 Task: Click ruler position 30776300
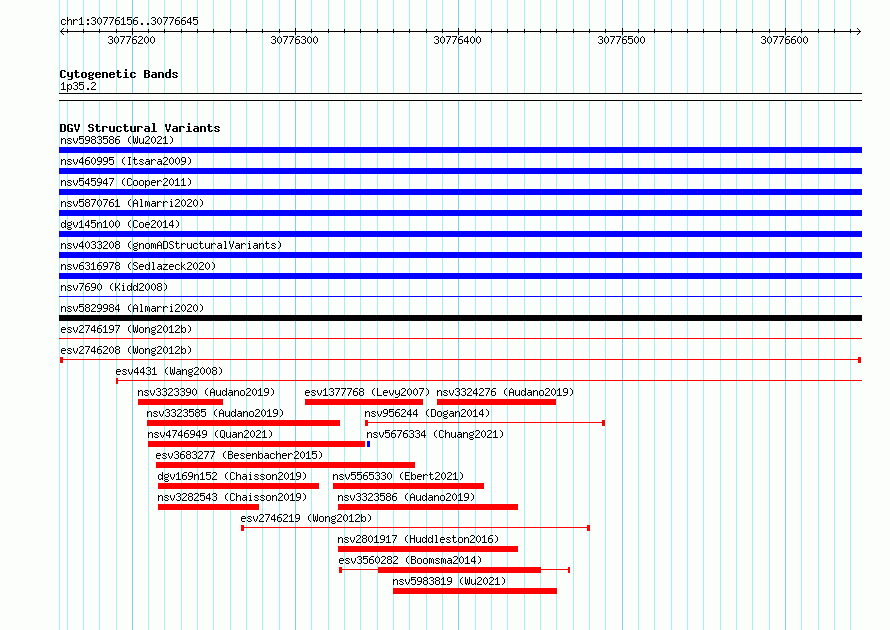[295, 40]
